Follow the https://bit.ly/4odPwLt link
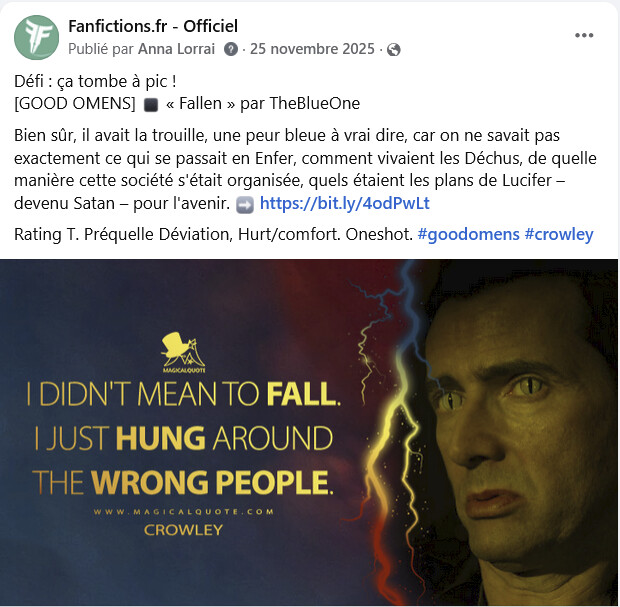 pyautogui.click(x=344, y=203)
